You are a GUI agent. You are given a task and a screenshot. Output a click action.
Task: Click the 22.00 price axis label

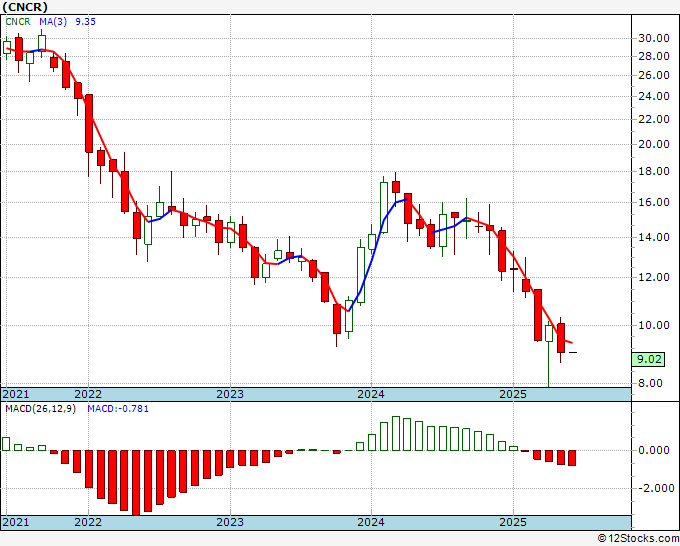point(654,119)
